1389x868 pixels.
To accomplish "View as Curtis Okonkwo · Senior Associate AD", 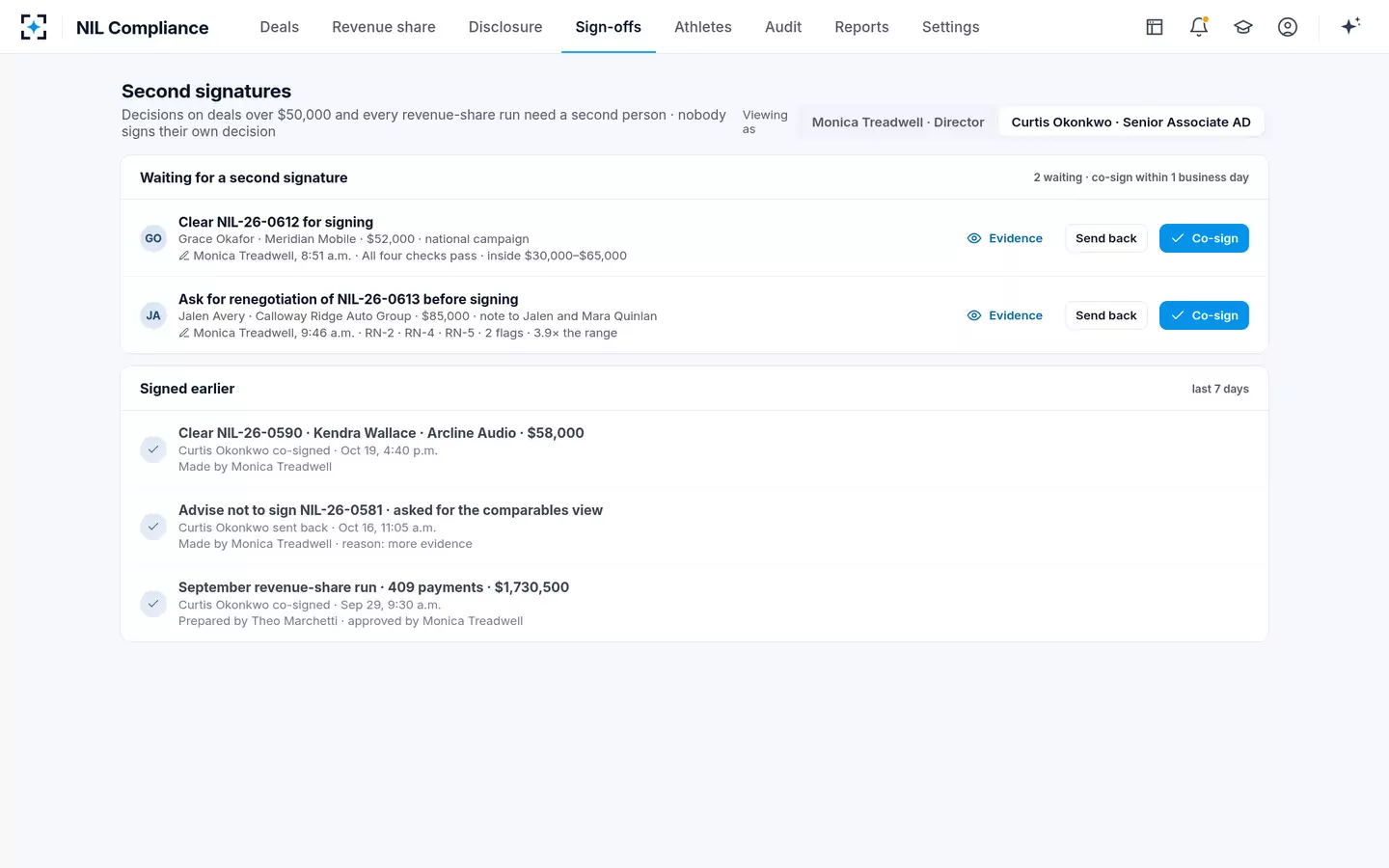I will tap(1130, 122).
